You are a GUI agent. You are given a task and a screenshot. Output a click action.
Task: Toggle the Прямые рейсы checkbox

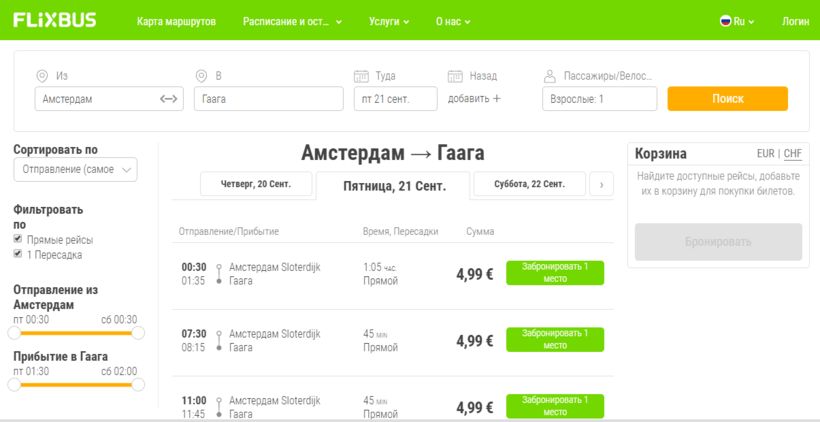coord(17,240)
